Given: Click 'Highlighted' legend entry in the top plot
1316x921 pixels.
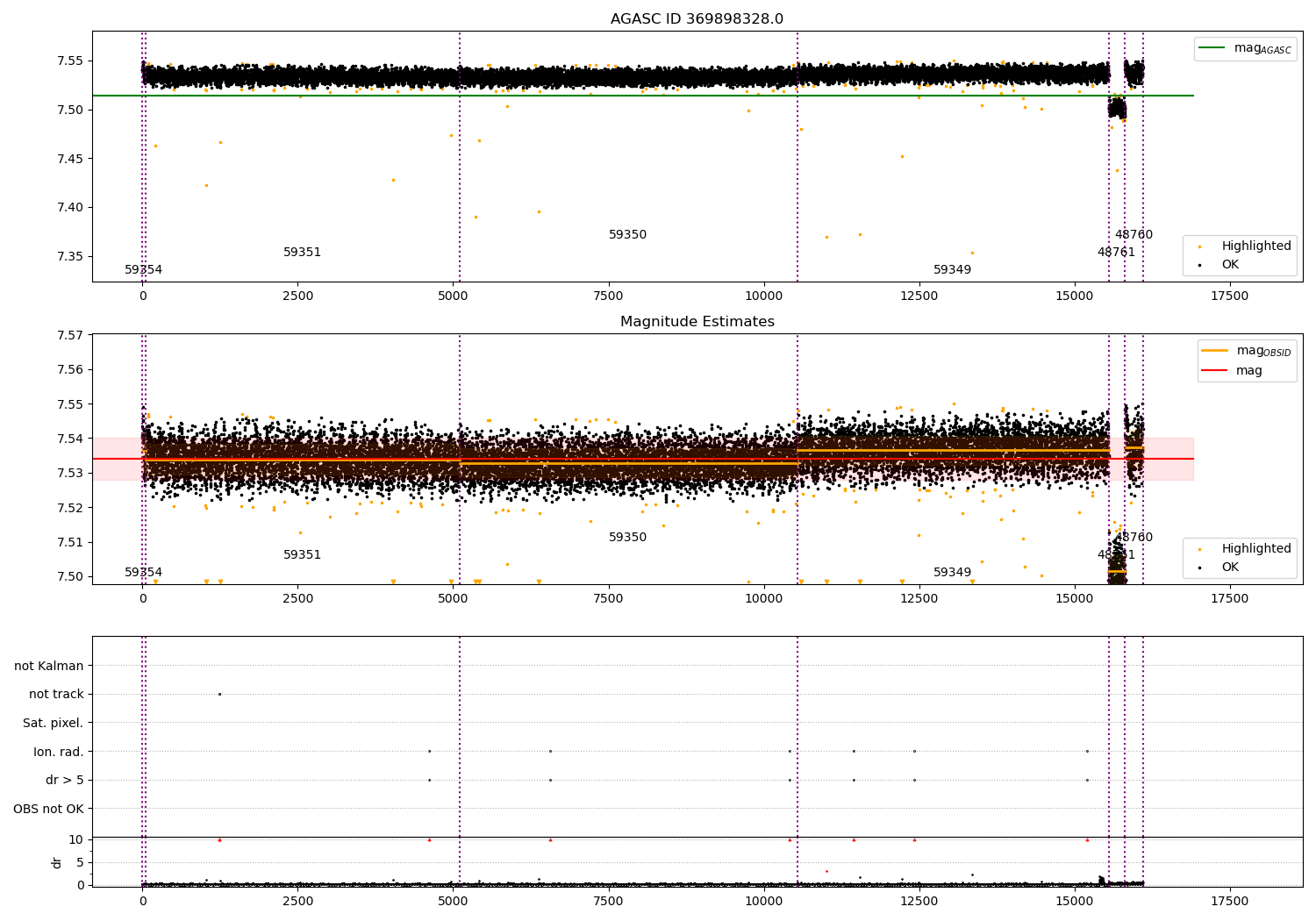Looking at the screenshot, I should (1245, 246).
